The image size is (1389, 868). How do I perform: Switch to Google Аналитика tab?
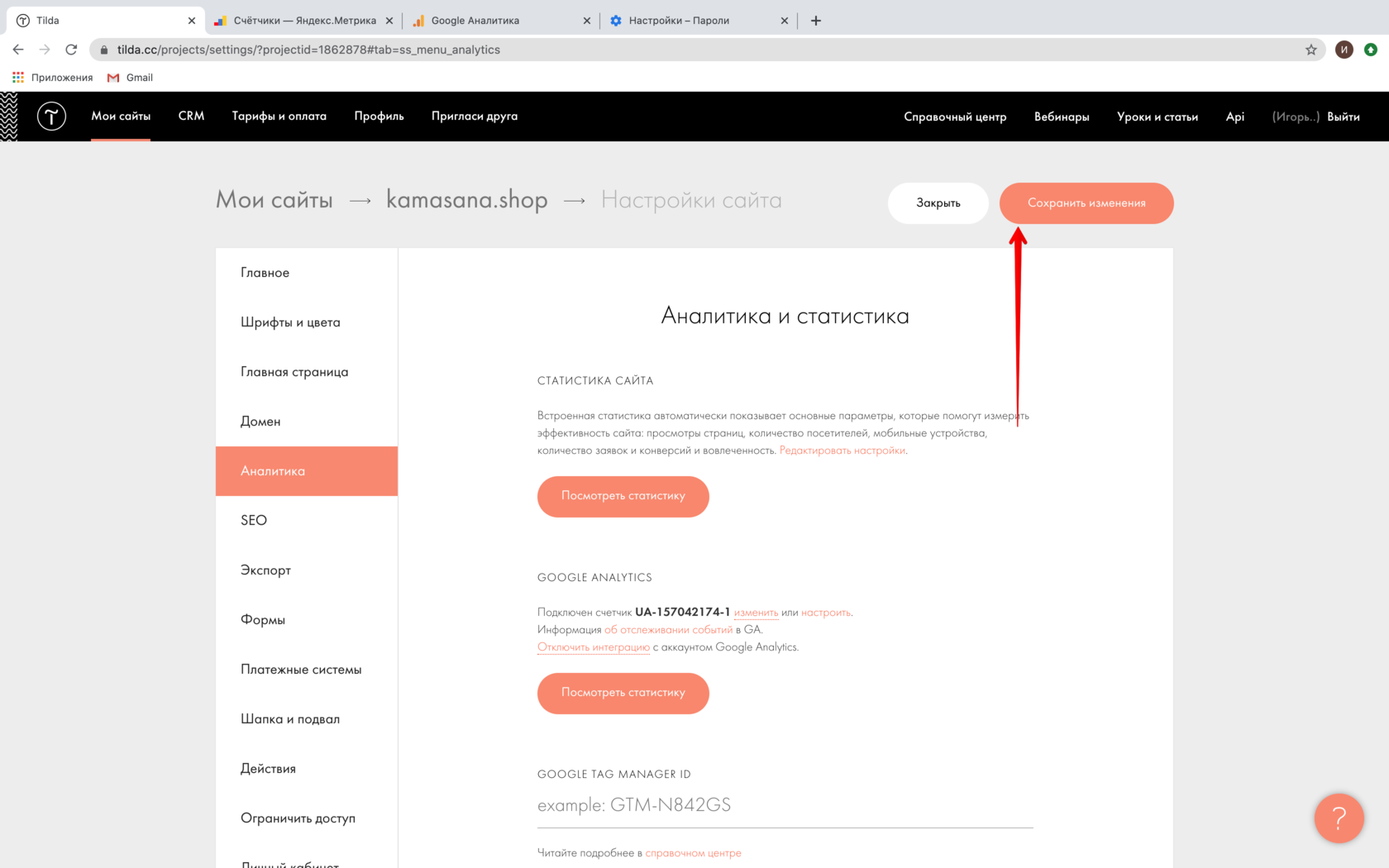click(501, 21)
